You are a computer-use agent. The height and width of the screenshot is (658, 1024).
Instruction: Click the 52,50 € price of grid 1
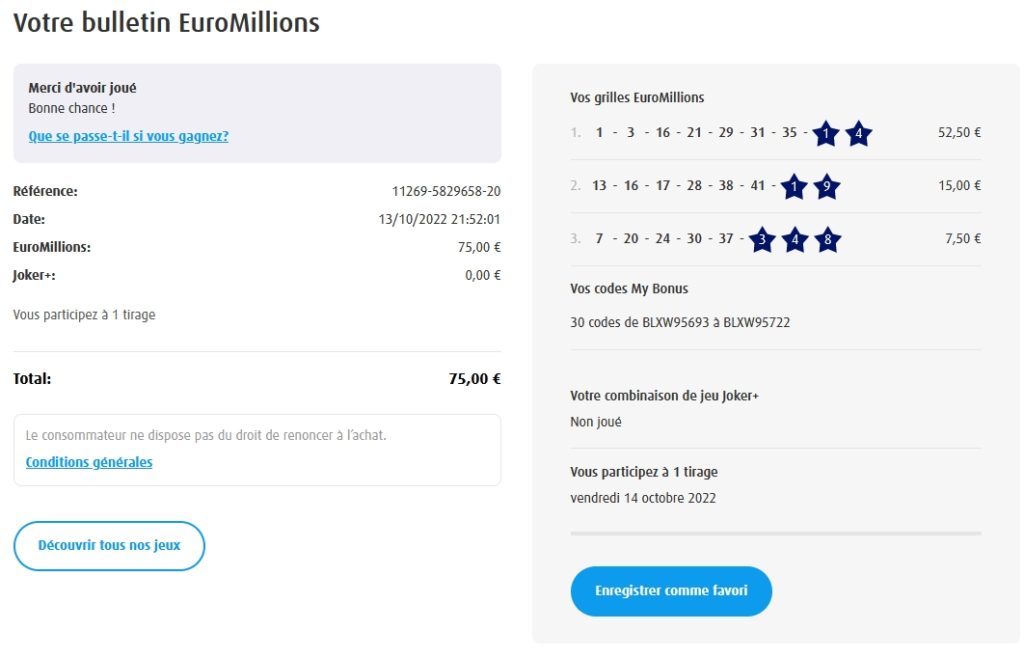pyautogui.click(x=959, y=132)
